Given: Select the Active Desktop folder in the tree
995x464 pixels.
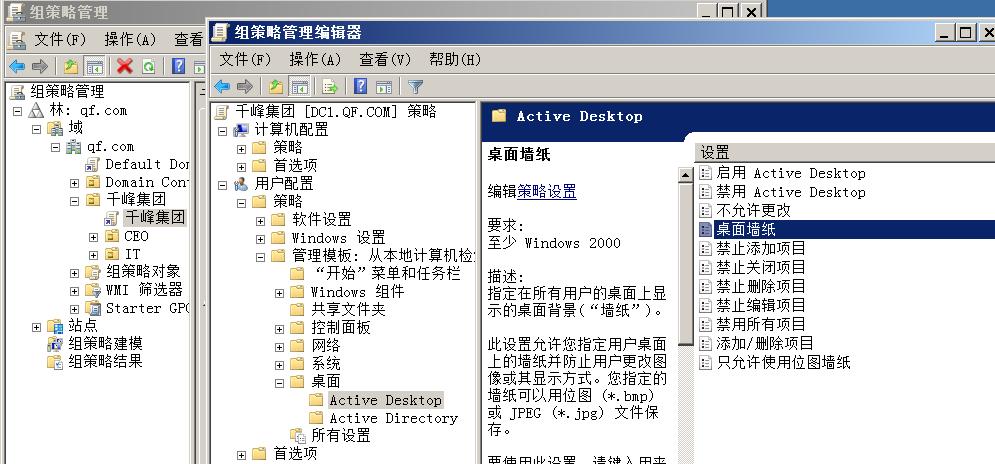Looking at the screenshot, I should [x=386, y=401].
